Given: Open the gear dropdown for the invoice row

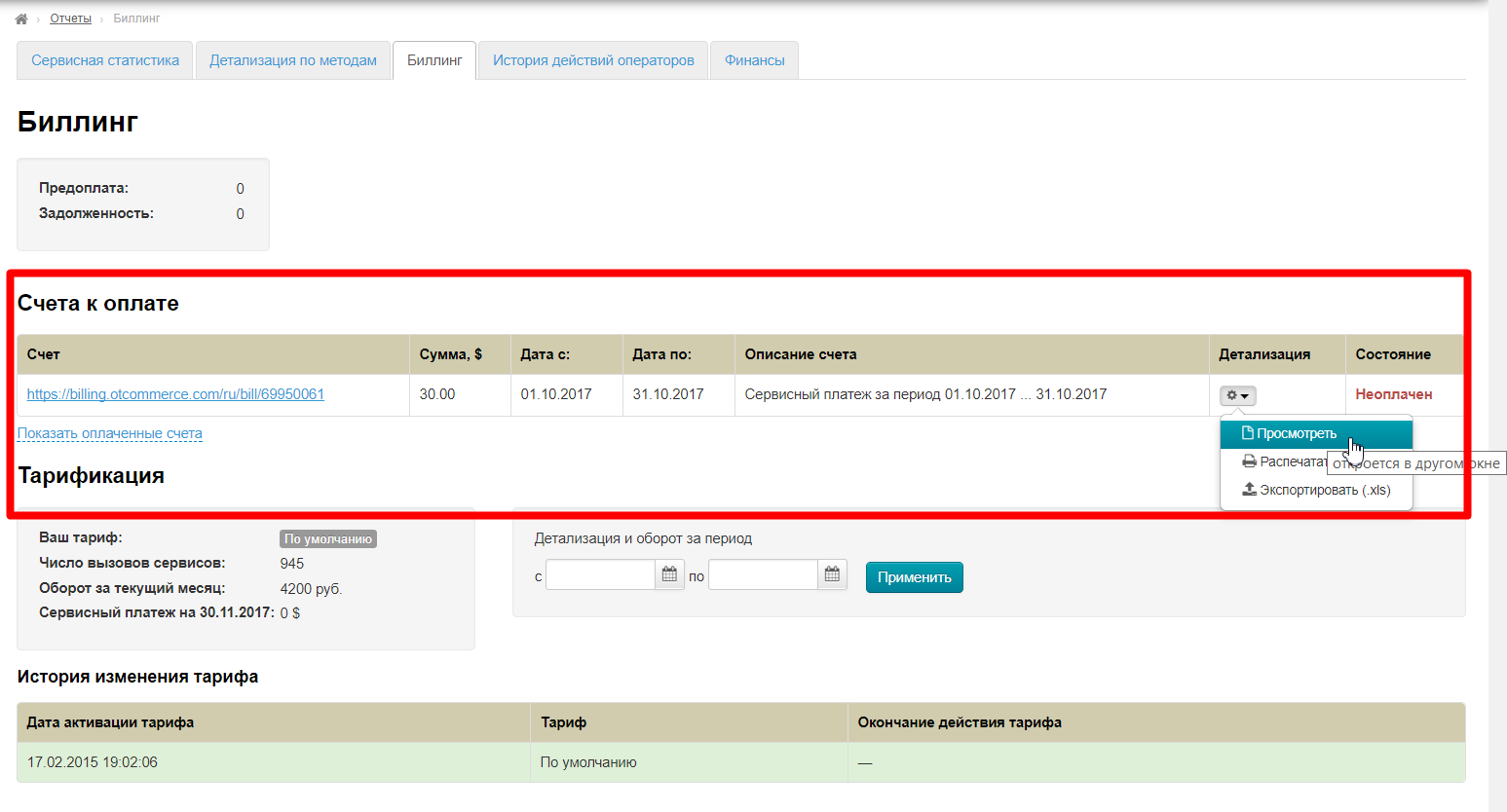Looking at the screenshot, I should click(x=1237, y=394).
